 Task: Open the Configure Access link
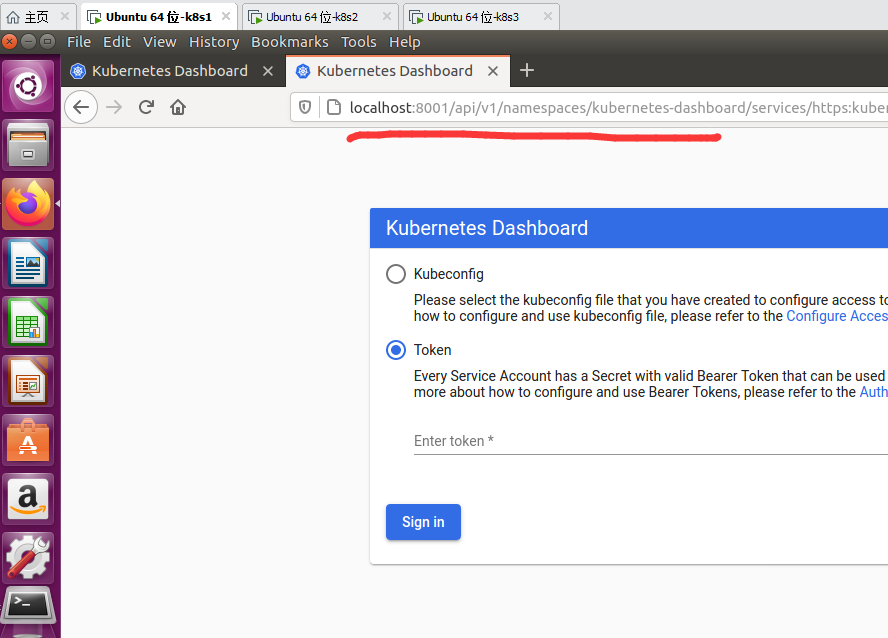point(837,316)
